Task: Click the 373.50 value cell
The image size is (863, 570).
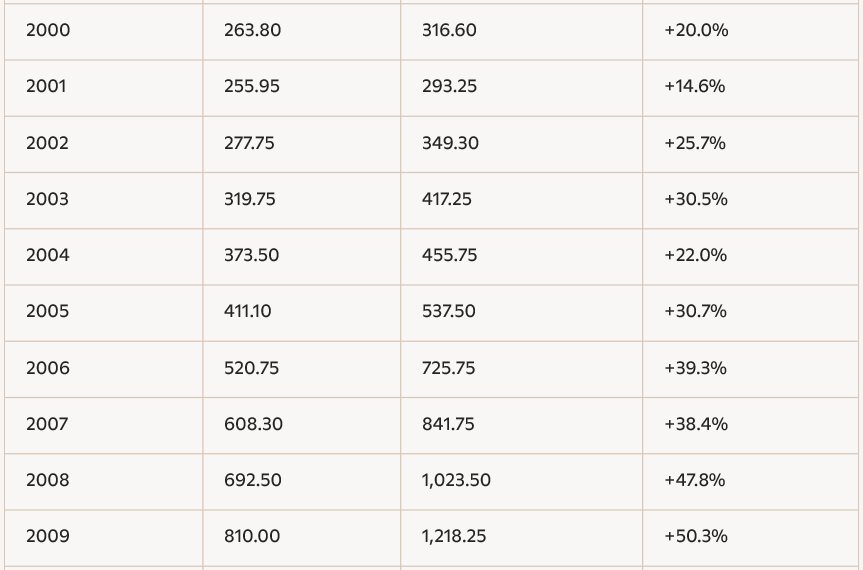Action: [x=251, y=255]
